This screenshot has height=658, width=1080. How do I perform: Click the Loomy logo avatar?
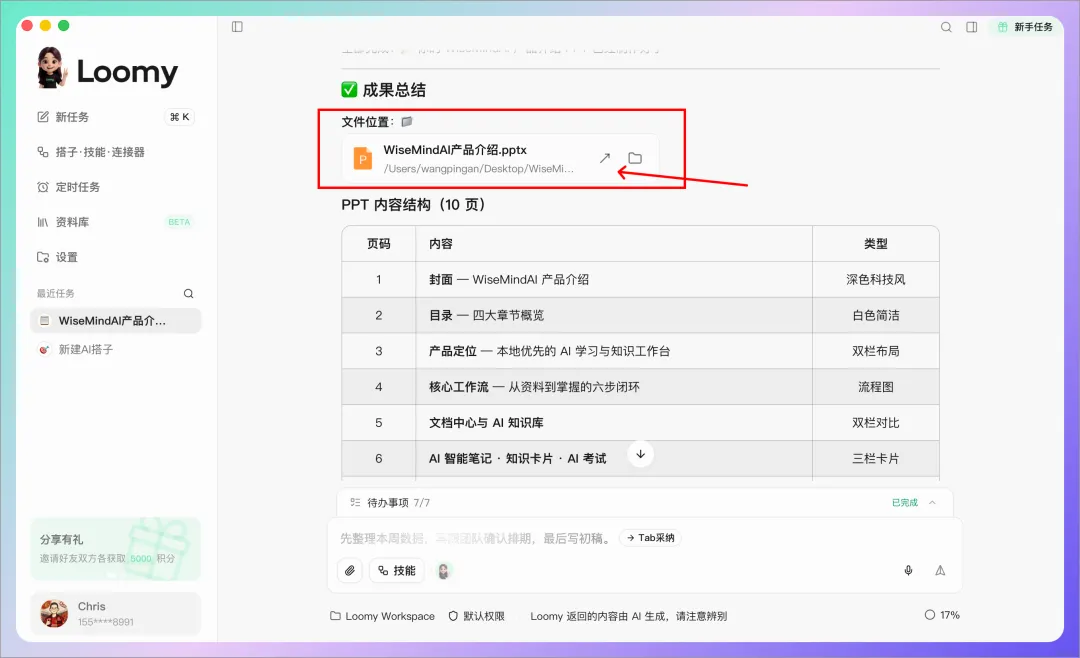[52, 68]
